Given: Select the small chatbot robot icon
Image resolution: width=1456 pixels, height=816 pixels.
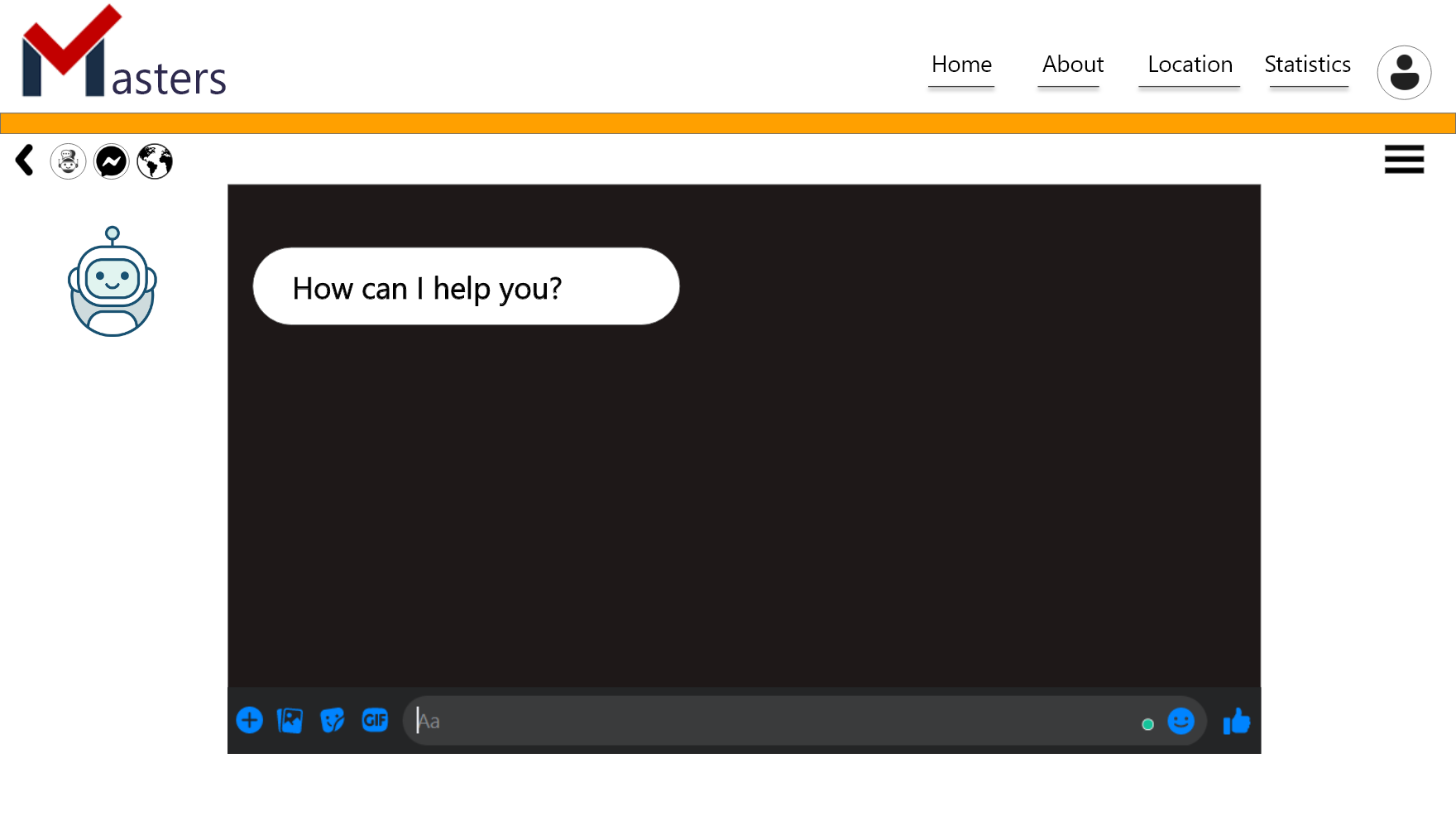Looking at the screenshot, I should (68, 161).
